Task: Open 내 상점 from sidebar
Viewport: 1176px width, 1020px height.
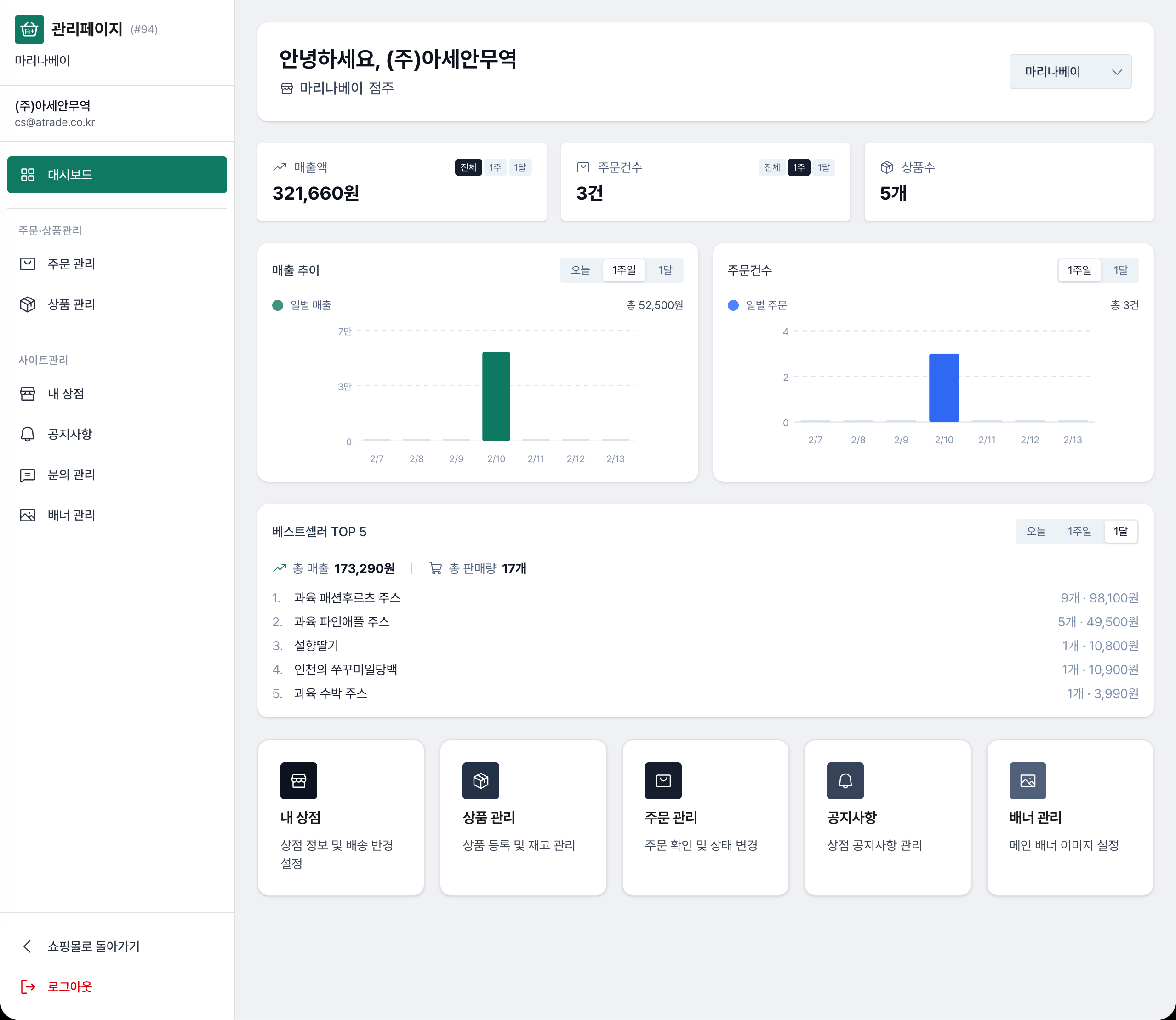Action: [x=117, y=394]
